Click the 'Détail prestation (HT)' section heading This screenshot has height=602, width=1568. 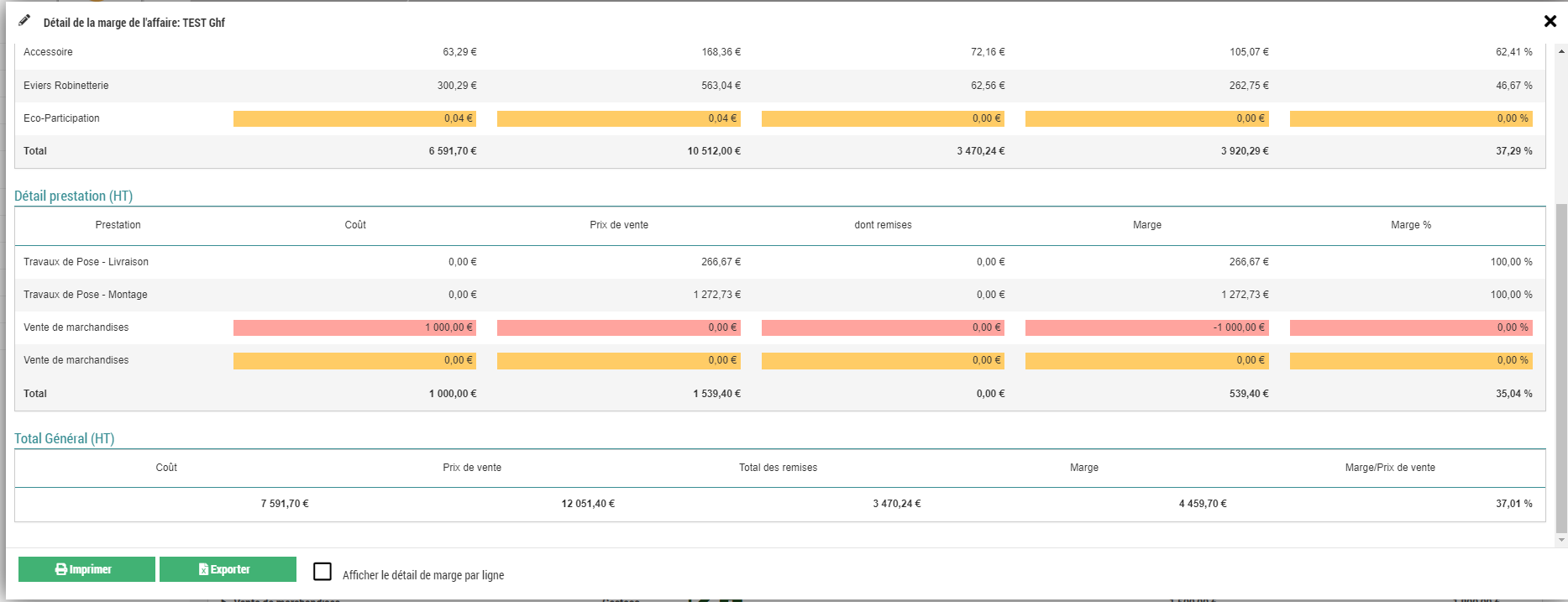coord(74,196)
